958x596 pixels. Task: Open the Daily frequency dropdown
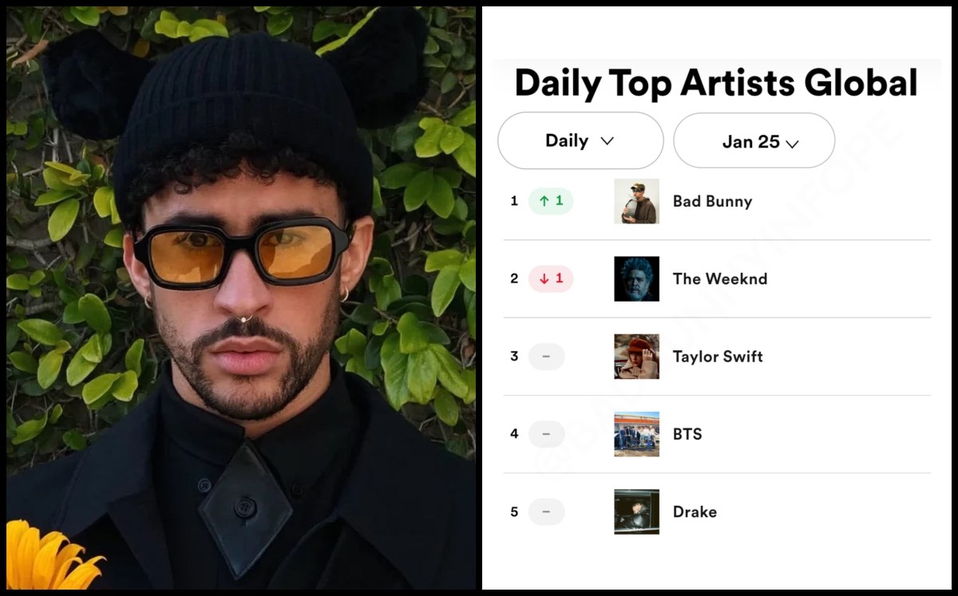(580, 141)
